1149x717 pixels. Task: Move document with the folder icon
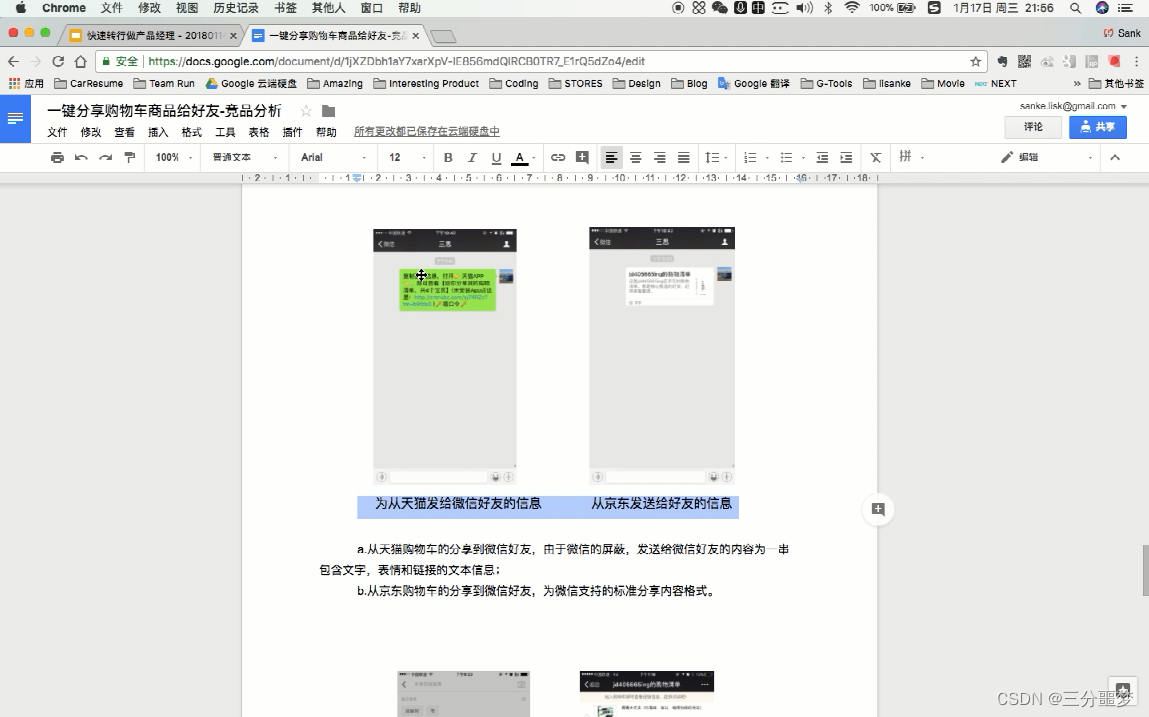[328, 111]
